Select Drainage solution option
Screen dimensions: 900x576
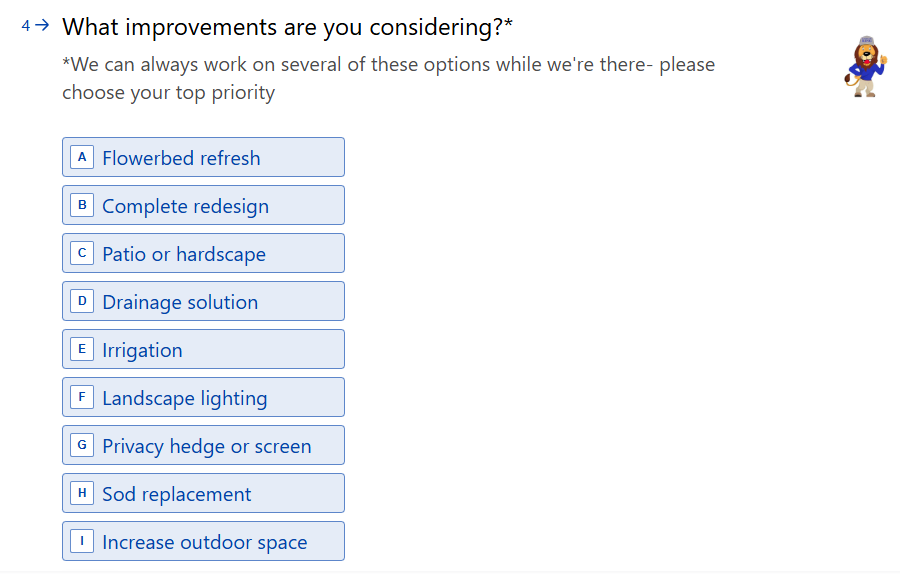coord(203,302)
